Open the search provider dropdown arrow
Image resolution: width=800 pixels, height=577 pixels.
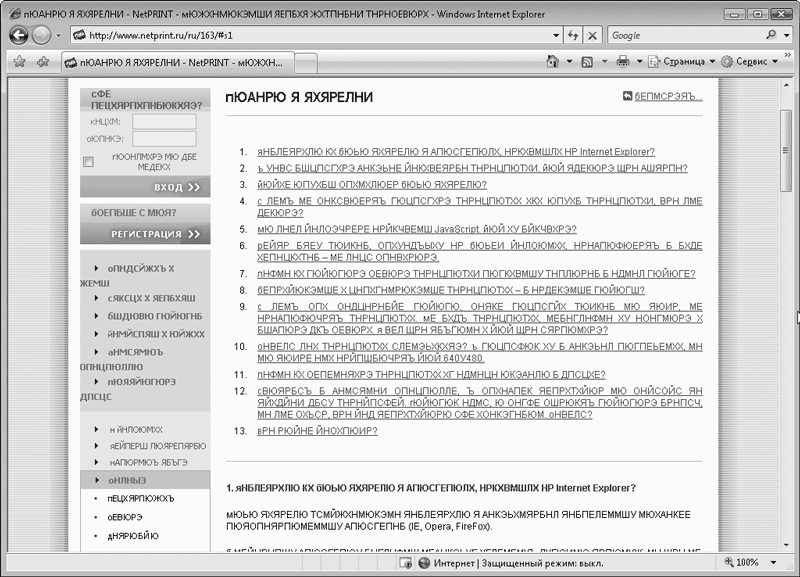coord(787,35)
